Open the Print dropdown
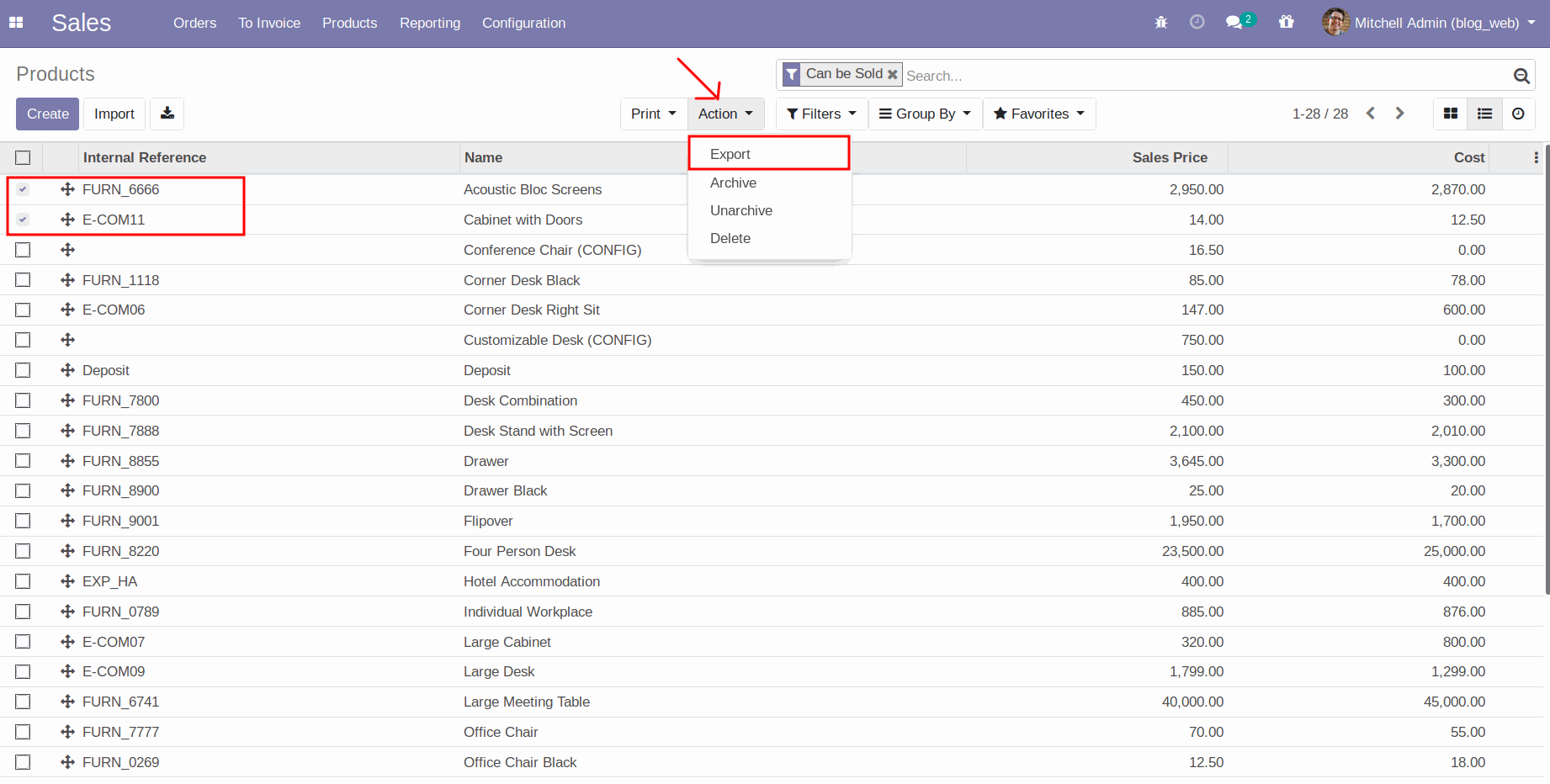 click(654, 114)
